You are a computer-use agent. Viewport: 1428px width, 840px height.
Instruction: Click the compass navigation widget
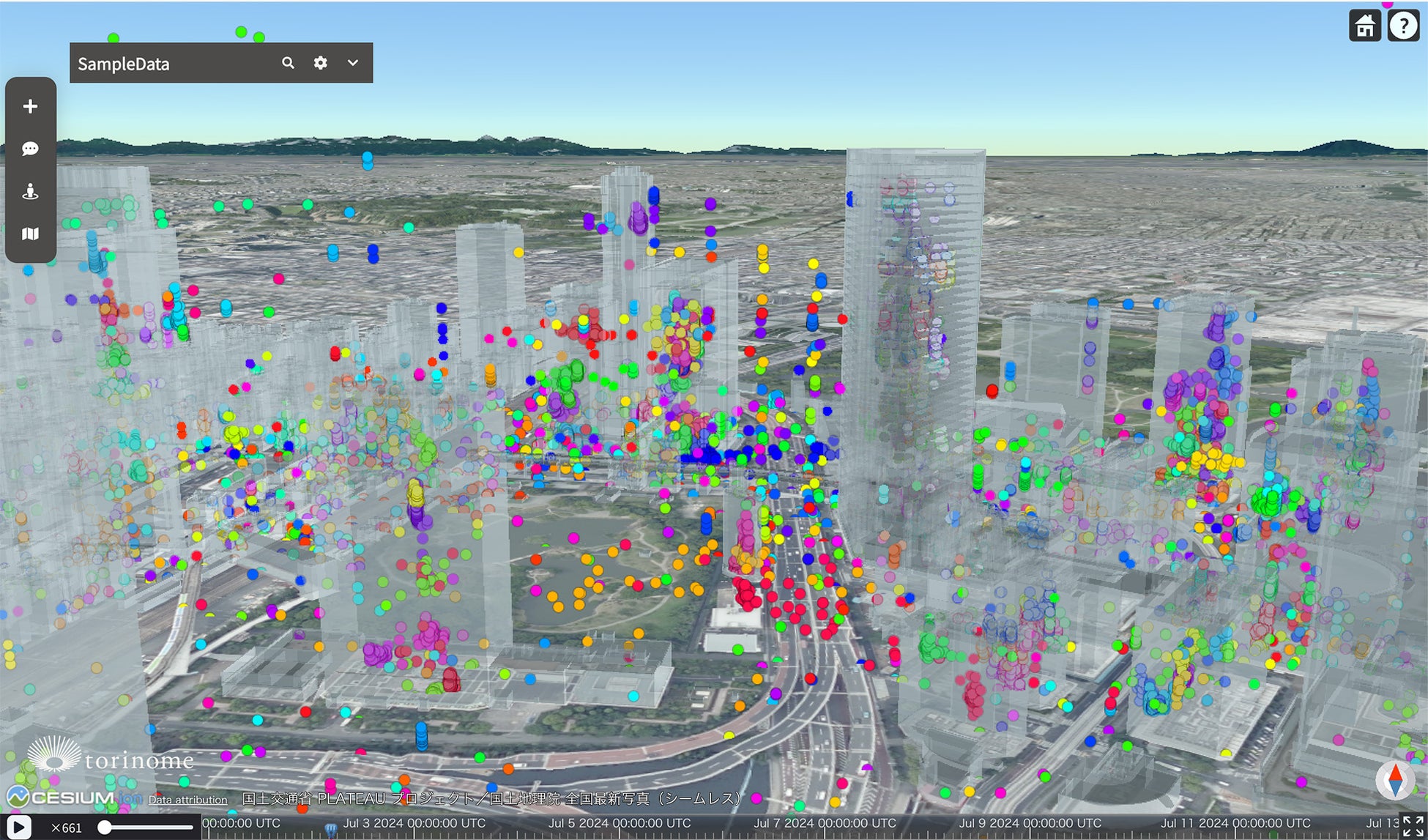point(1395,779)
